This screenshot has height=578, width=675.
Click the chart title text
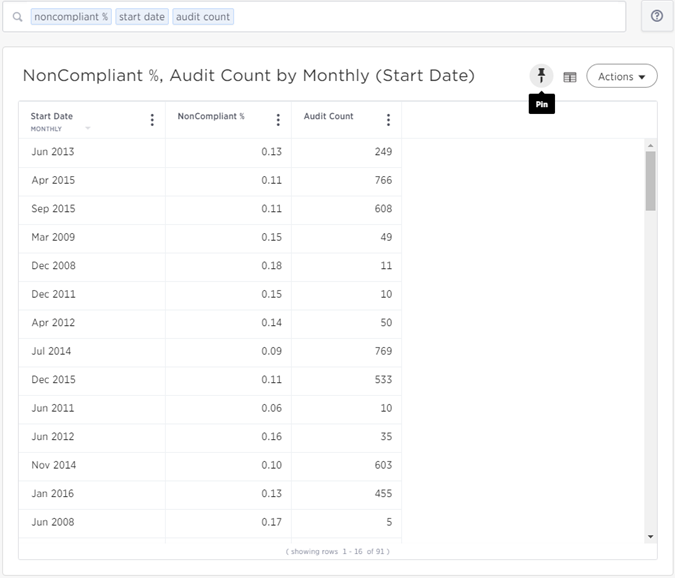tap(248, 75)
